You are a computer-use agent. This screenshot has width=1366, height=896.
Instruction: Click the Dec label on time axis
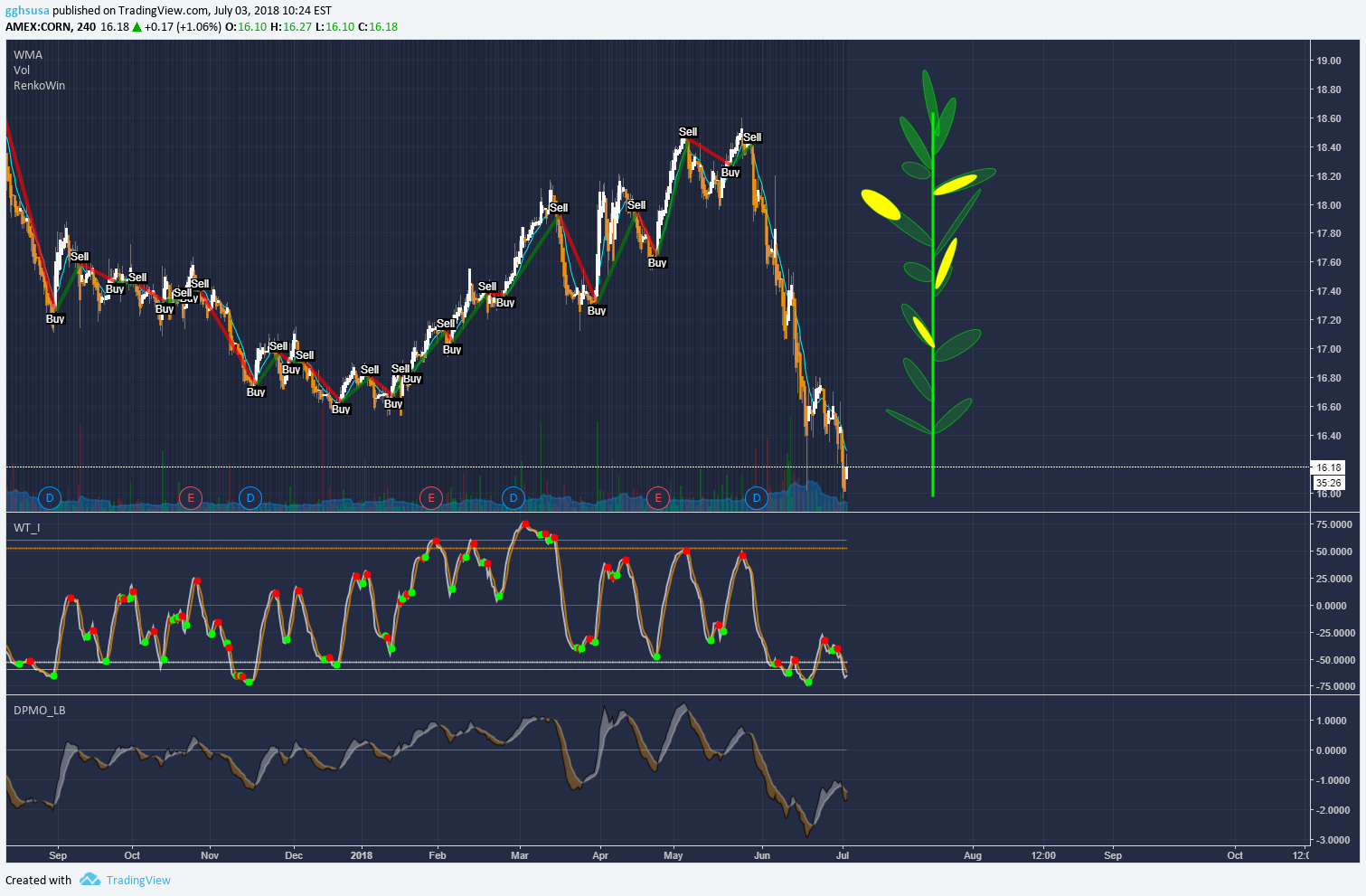294,855
